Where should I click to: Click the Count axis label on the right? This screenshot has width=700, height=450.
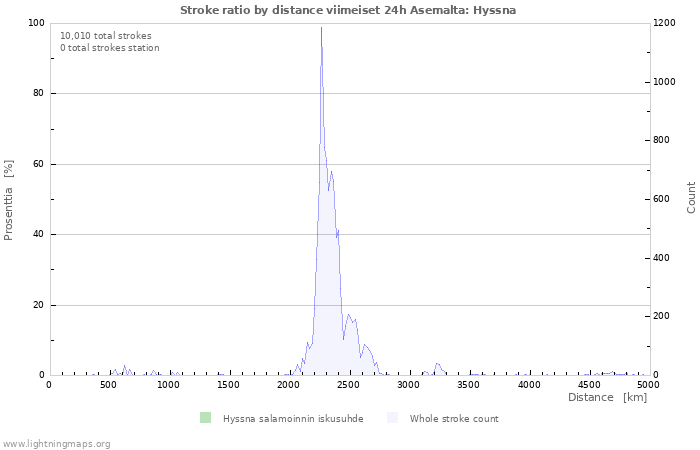(691, 197)
